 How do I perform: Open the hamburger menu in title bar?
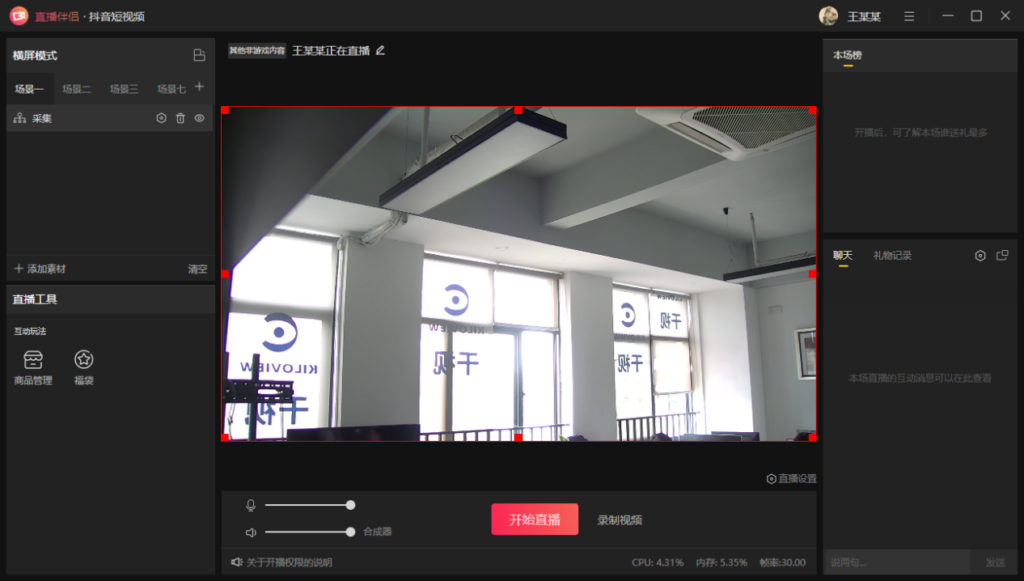[908, 16]
